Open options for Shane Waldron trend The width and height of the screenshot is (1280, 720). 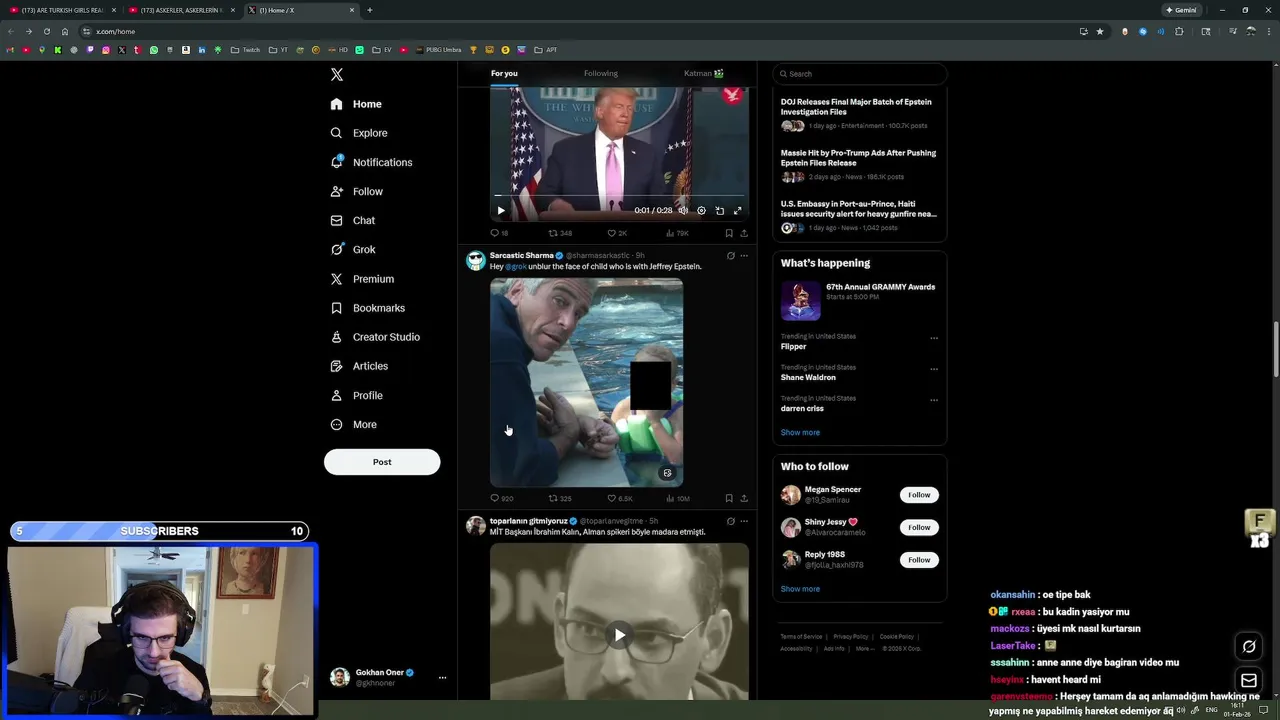[934, 369]
